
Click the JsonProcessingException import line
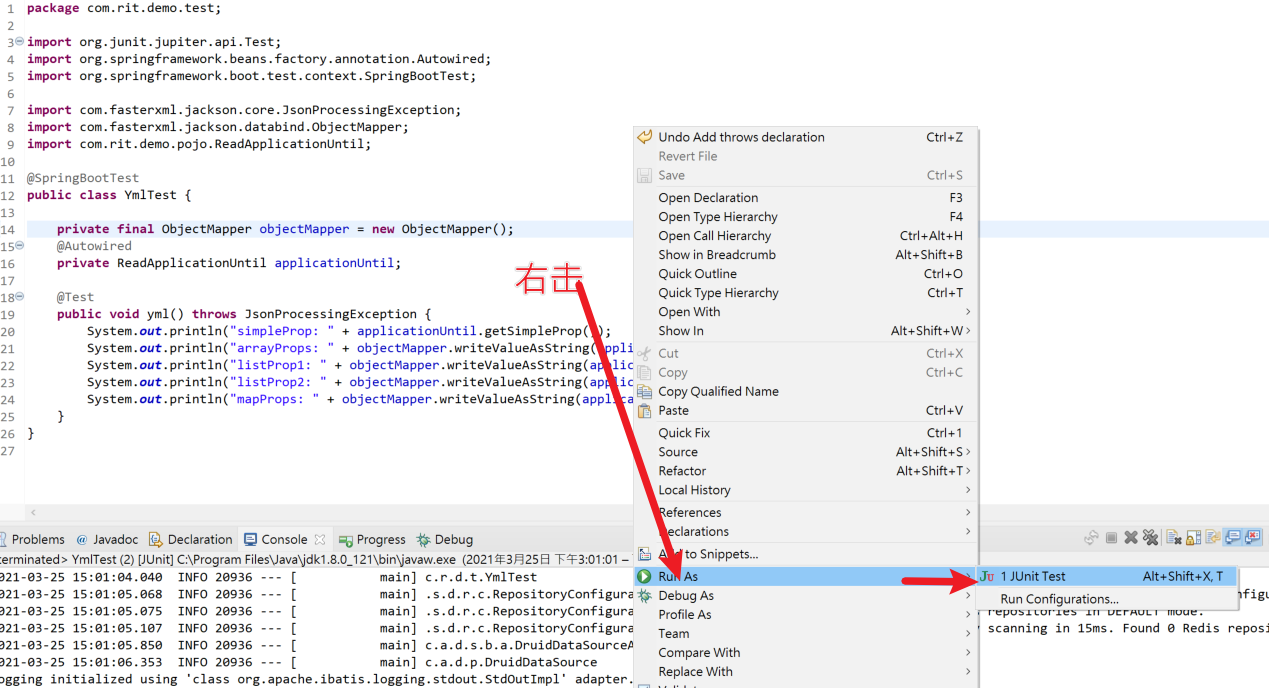(244, 110)
